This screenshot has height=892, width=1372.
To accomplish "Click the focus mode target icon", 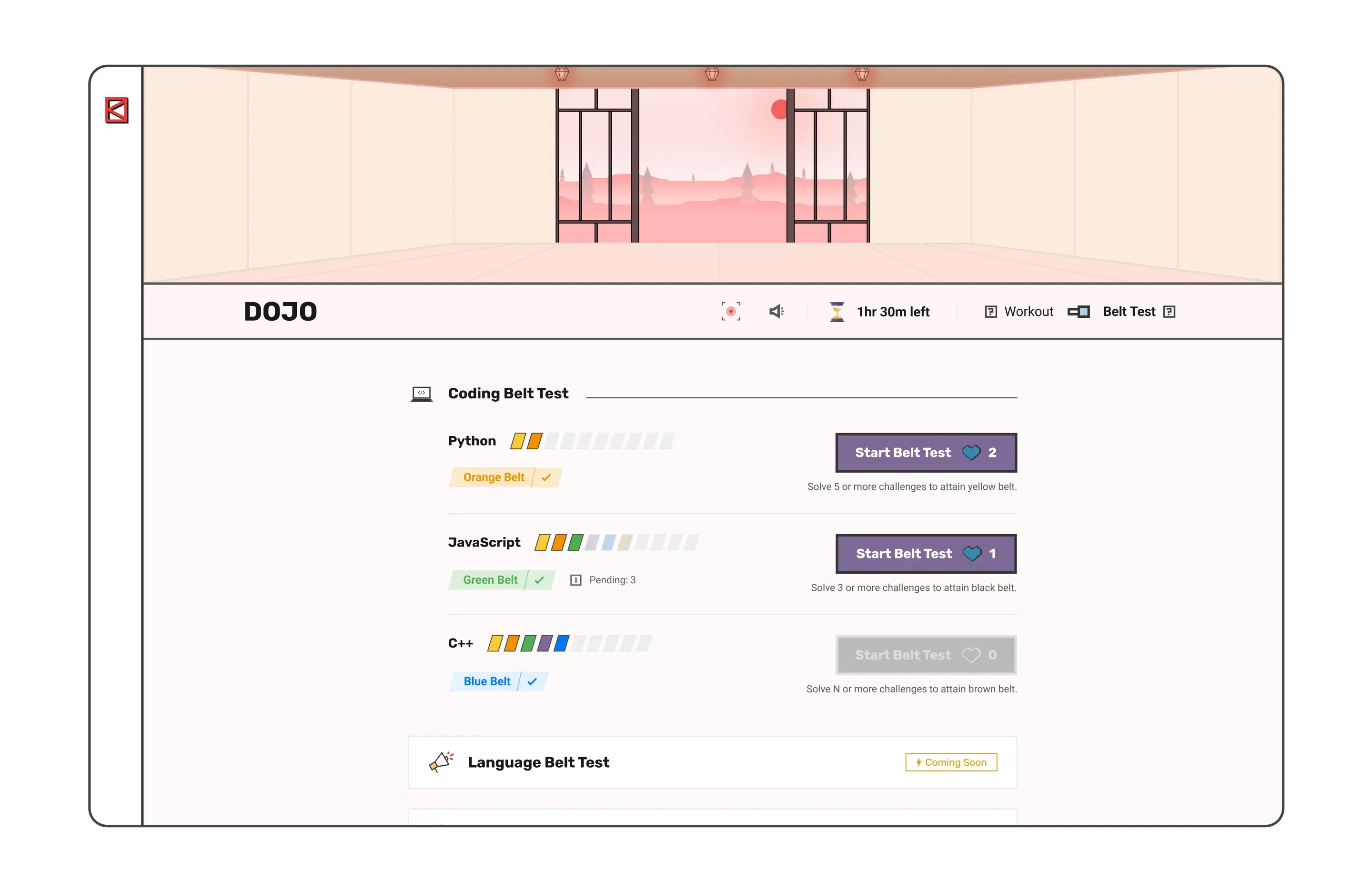I will coord(730,311).
